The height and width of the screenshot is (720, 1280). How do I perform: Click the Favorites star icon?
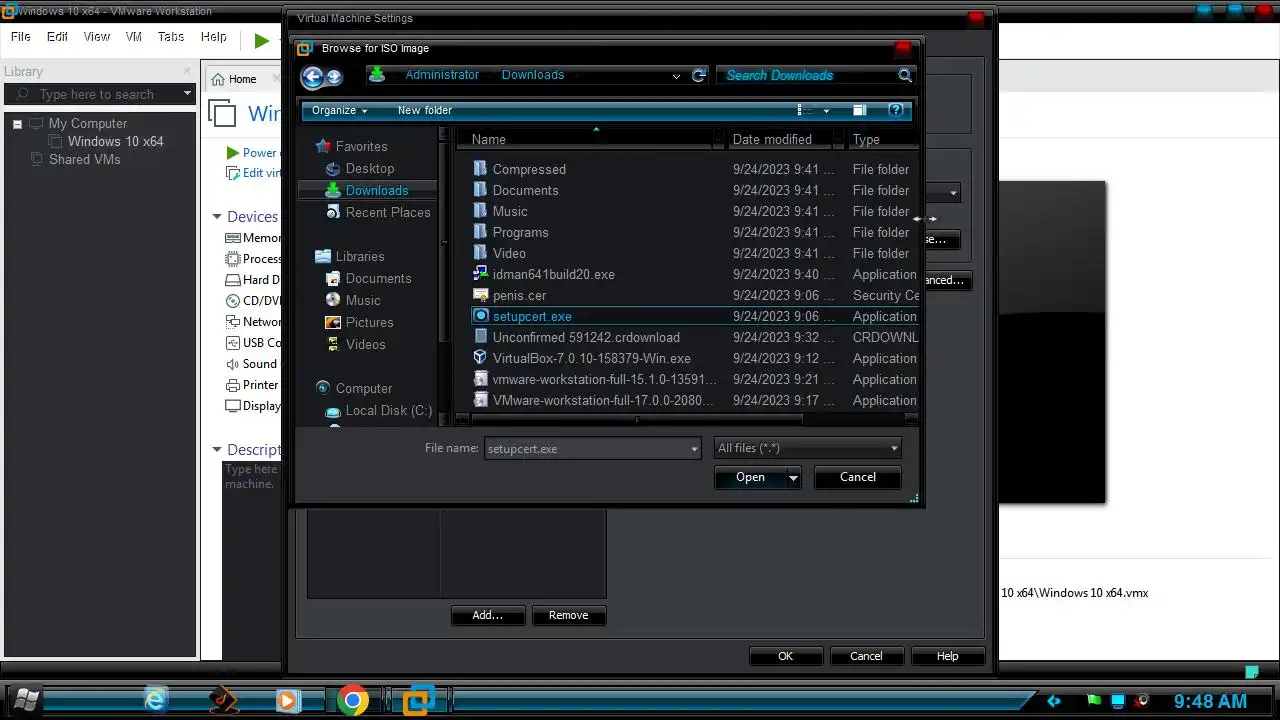click(x=323, y=146)
